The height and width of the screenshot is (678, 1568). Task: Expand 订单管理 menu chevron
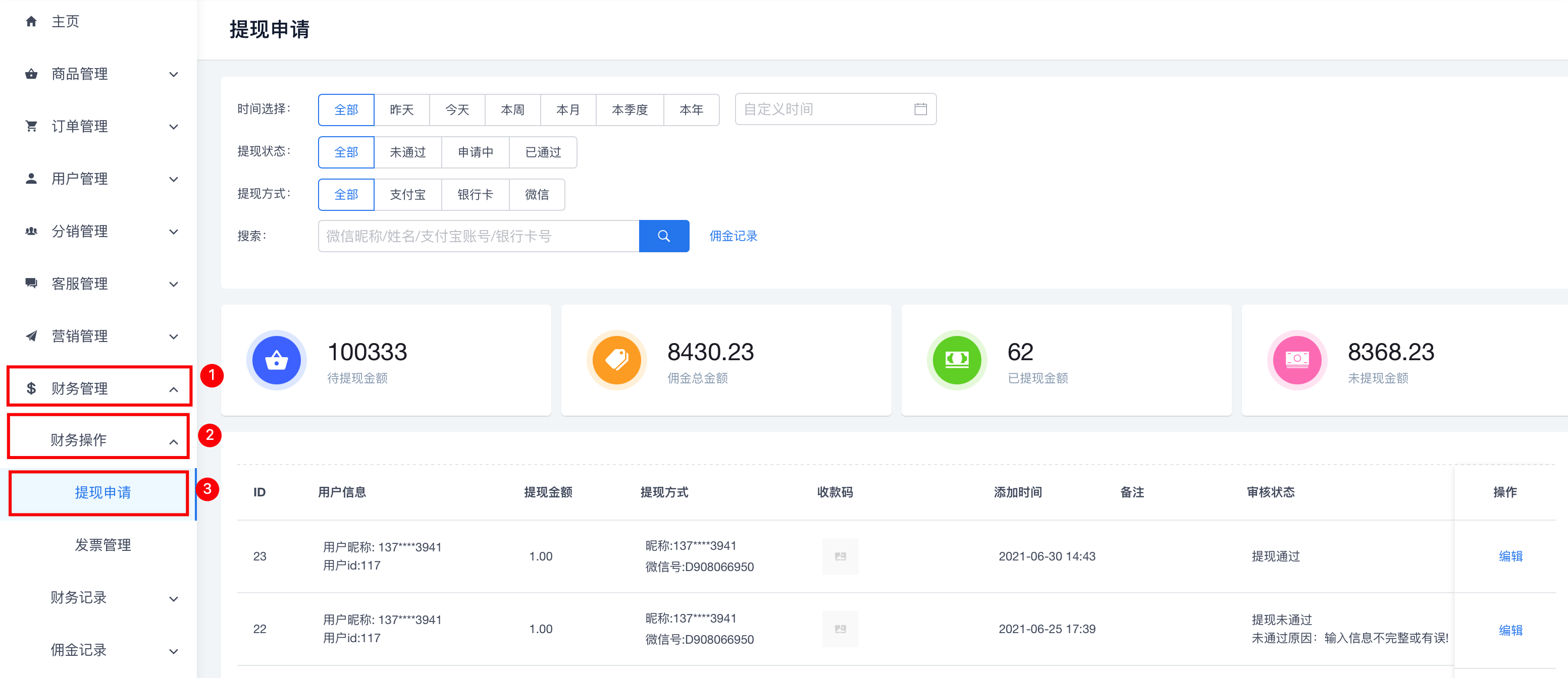pyautogui.click(x=174, y=127)
